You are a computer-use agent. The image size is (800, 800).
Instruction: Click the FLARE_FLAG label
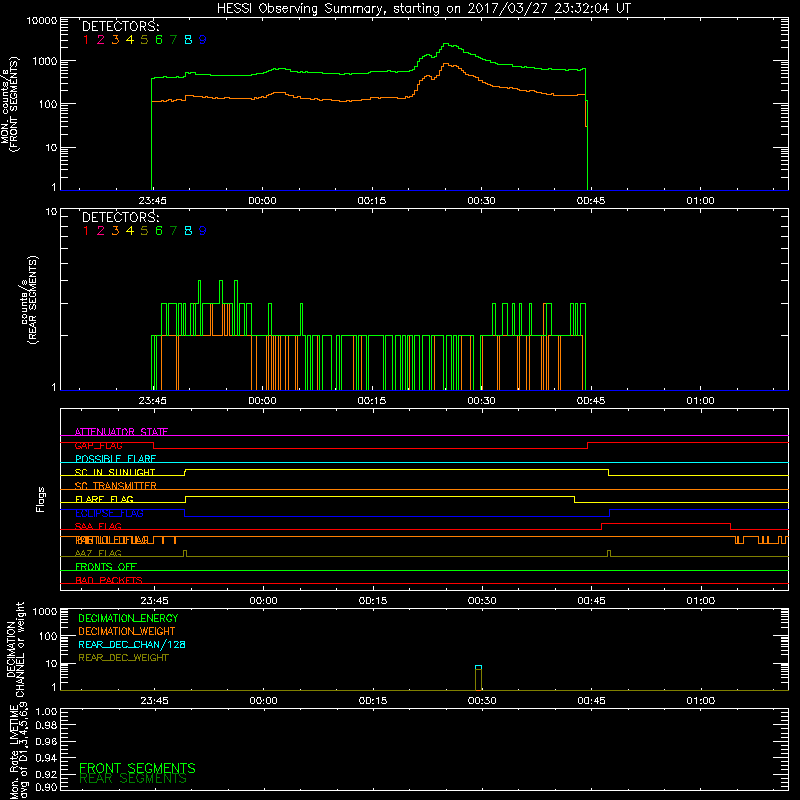click(104, 499)
